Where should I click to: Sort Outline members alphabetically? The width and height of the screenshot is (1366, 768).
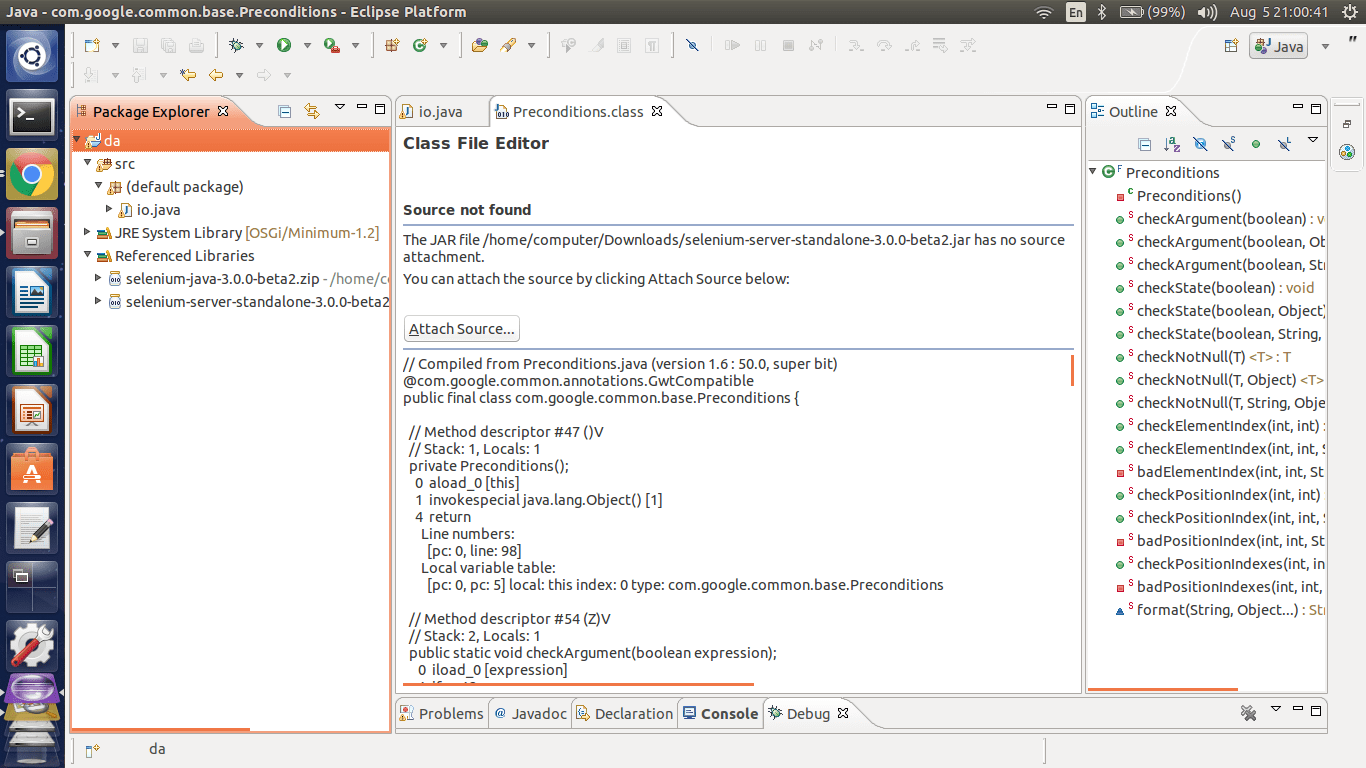(x=1172, y=142)
